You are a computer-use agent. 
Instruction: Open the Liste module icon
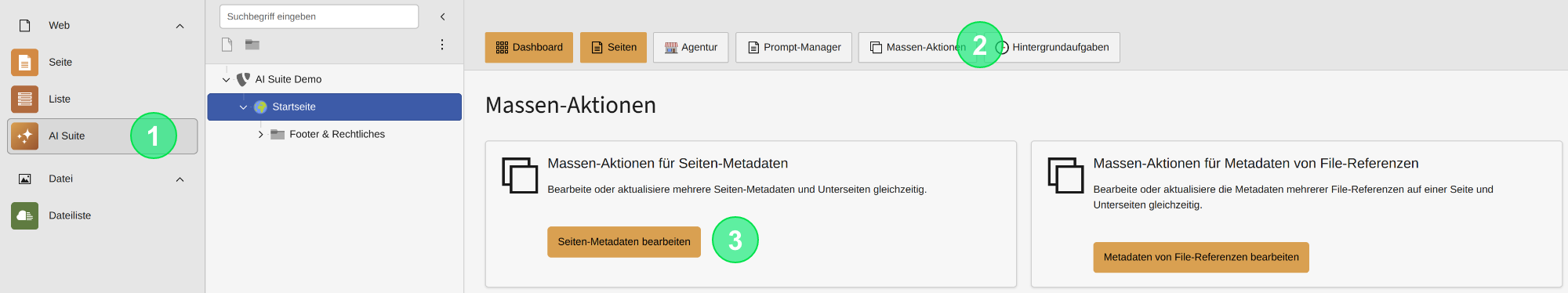[24, 99]
